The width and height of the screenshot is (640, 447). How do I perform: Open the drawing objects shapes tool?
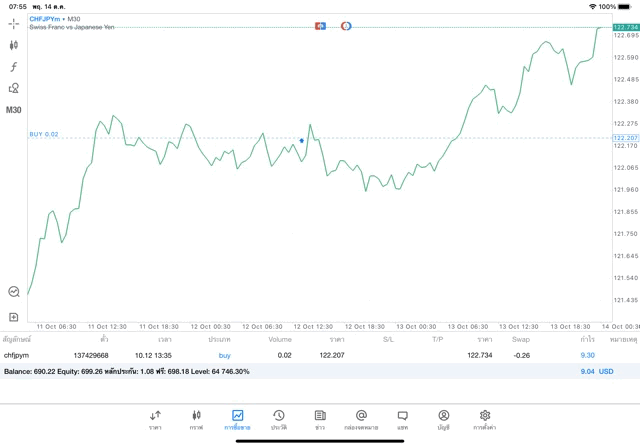tap(14, 88)
